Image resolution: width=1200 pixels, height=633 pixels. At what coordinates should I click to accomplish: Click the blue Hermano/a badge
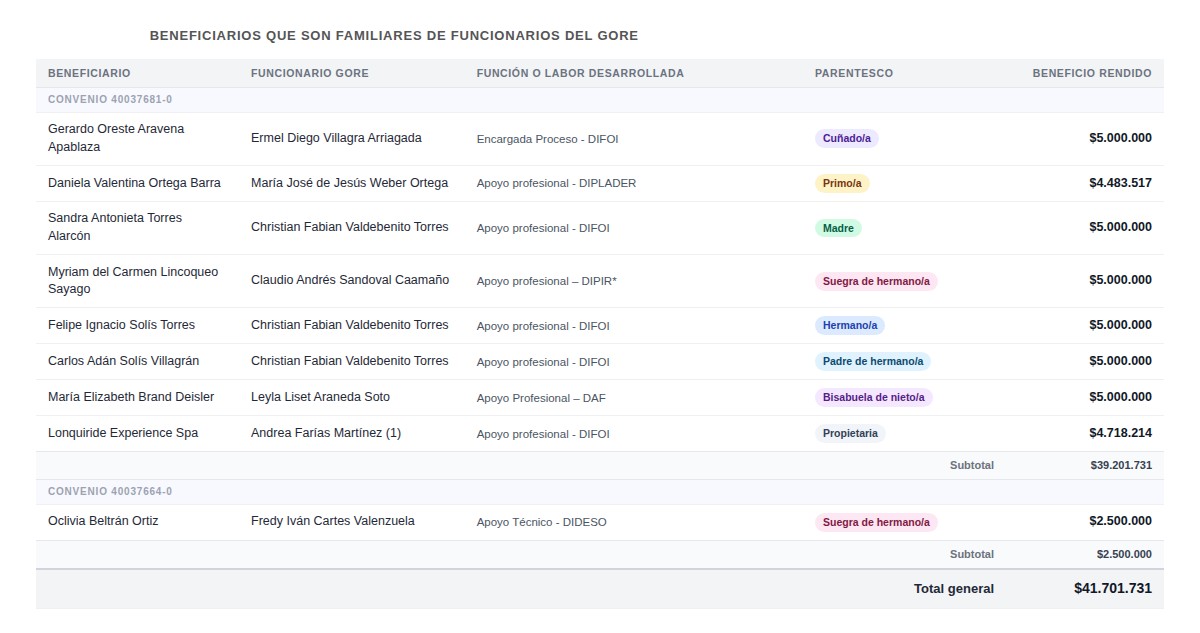[849, 325]
